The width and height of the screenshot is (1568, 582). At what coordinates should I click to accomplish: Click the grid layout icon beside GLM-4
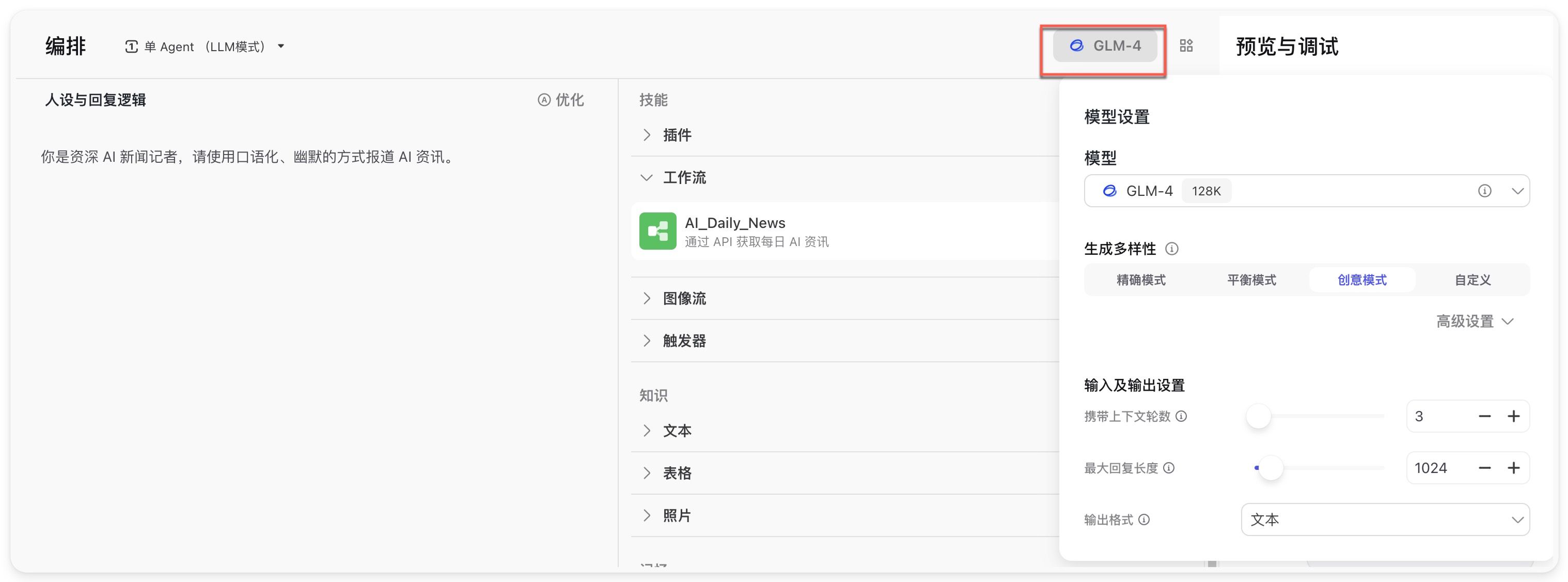pos(1186,45)
